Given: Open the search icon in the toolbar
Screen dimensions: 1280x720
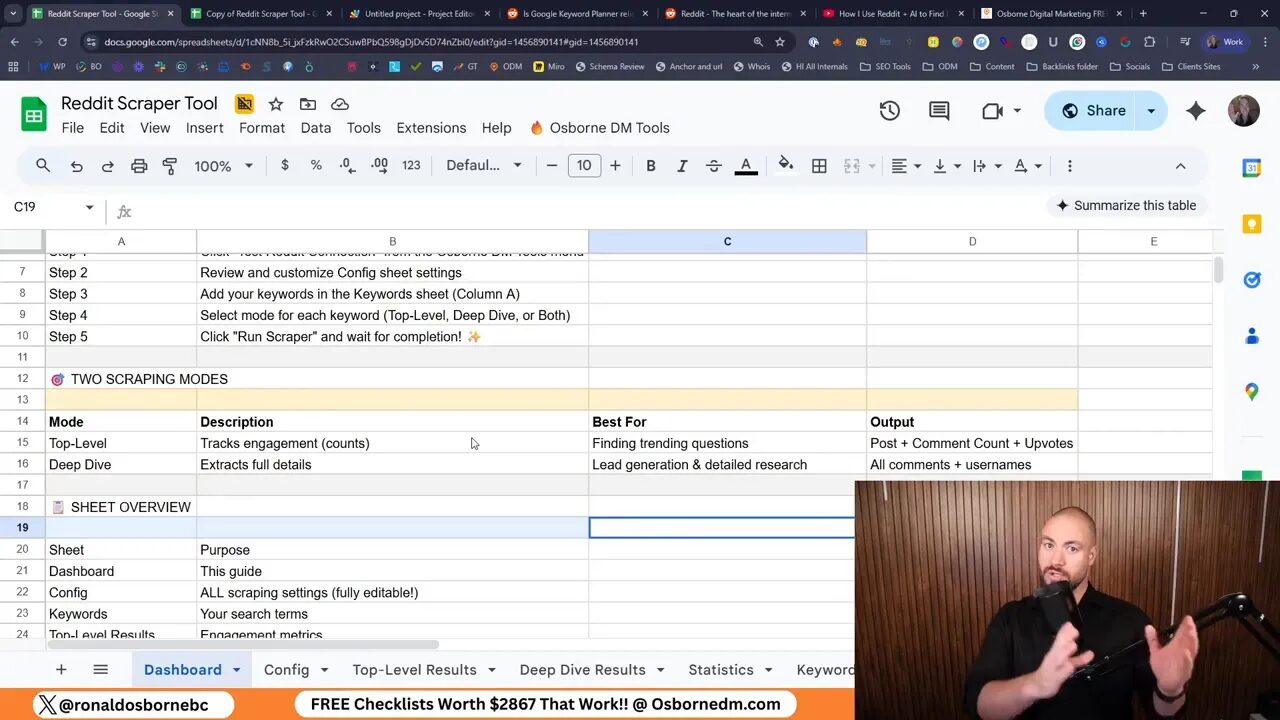Looking at the screenshot, I should (x=42, y=165).
